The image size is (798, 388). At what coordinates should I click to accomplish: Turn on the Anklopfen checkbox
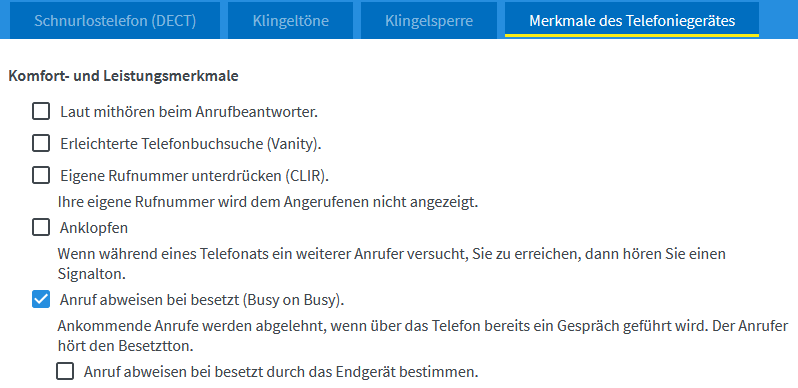click(41, 227)
